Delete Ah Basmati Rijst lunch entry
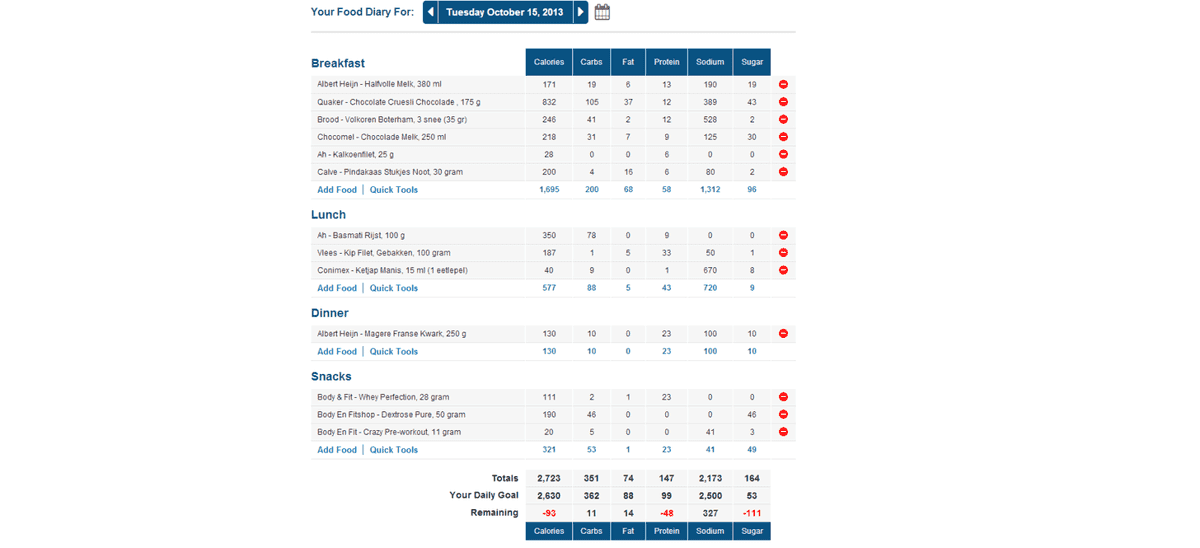This screenshot has width=1200, height=548. click(x=783, y=236)
